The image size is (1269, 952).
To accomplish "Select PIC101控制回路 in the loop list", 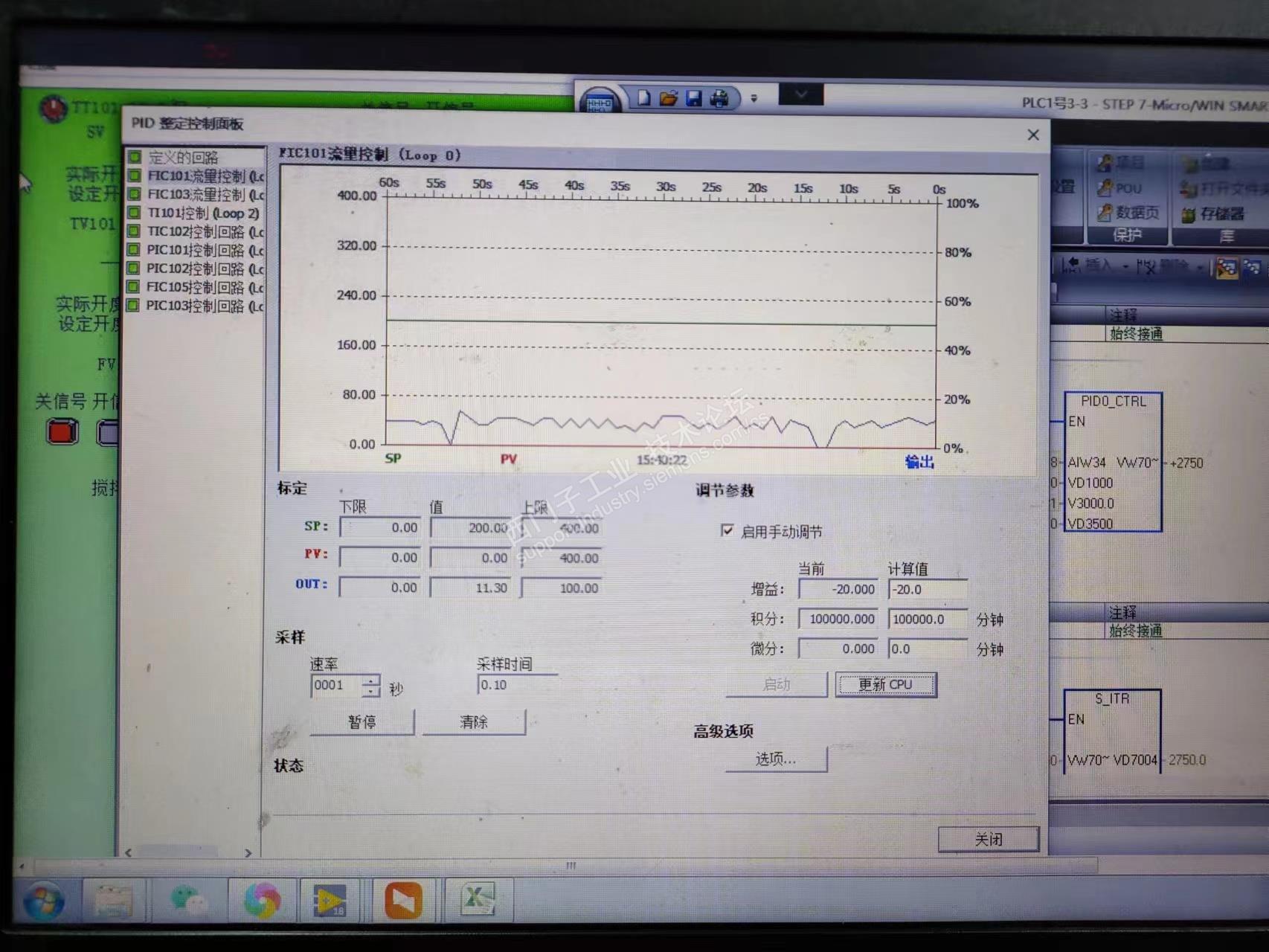I will point(205,251).
